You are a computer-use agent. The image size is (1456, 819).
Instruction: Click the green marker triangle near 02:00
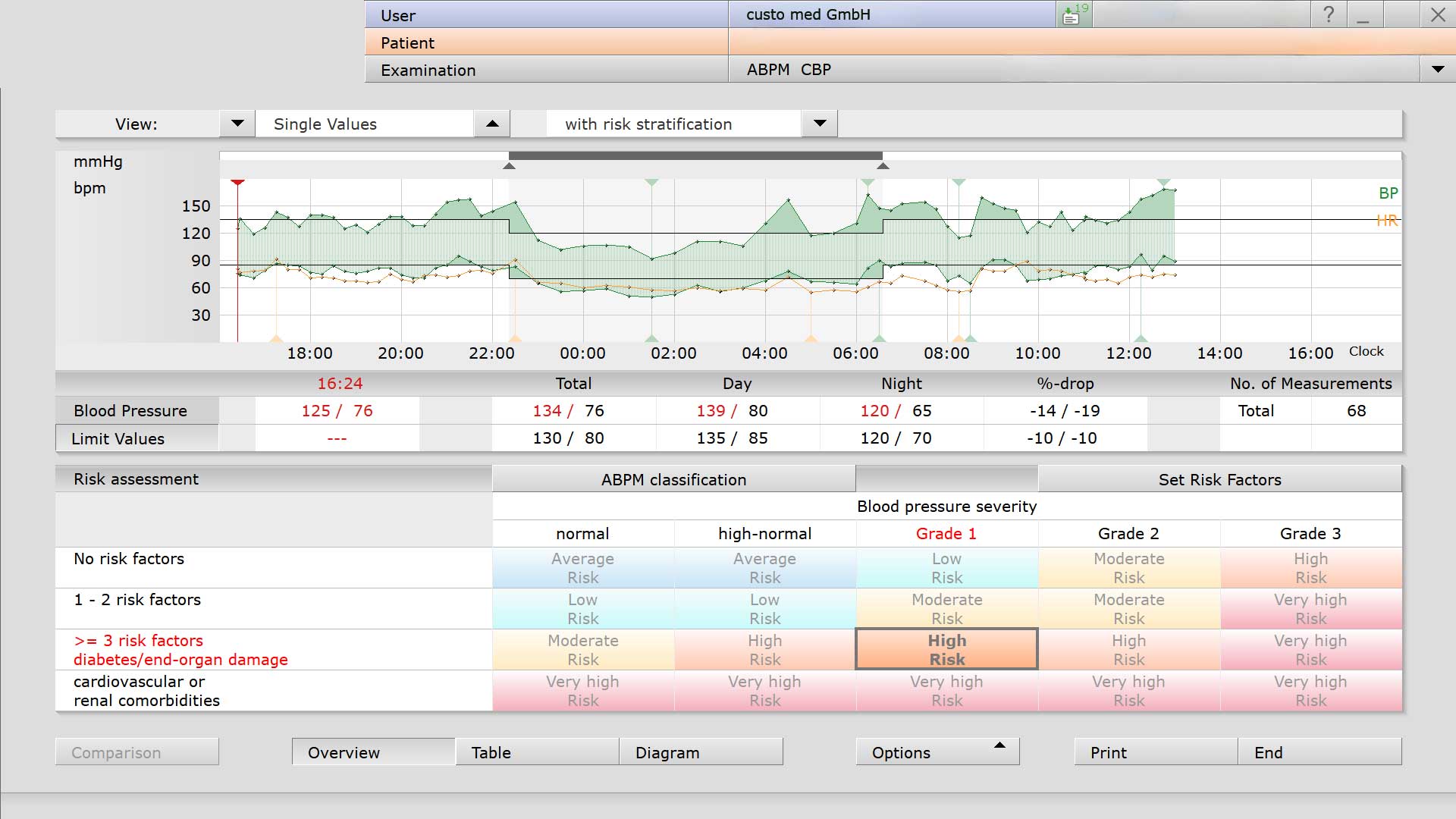pos(651,183)
